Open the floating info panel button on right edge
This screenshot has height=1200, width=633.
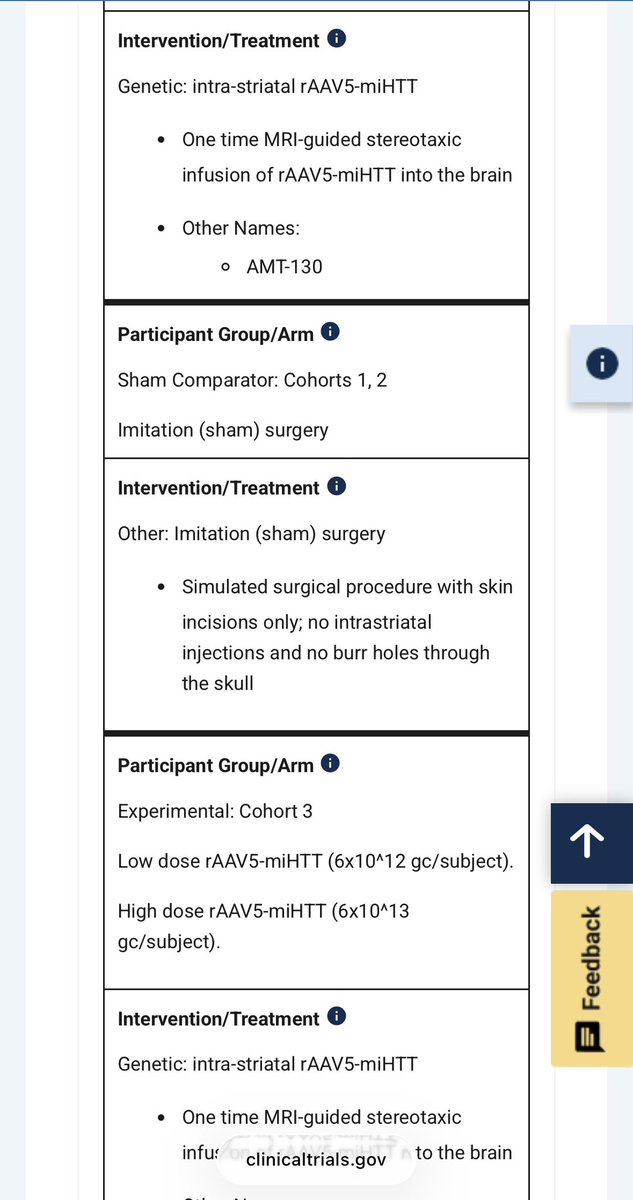point(601,364)
